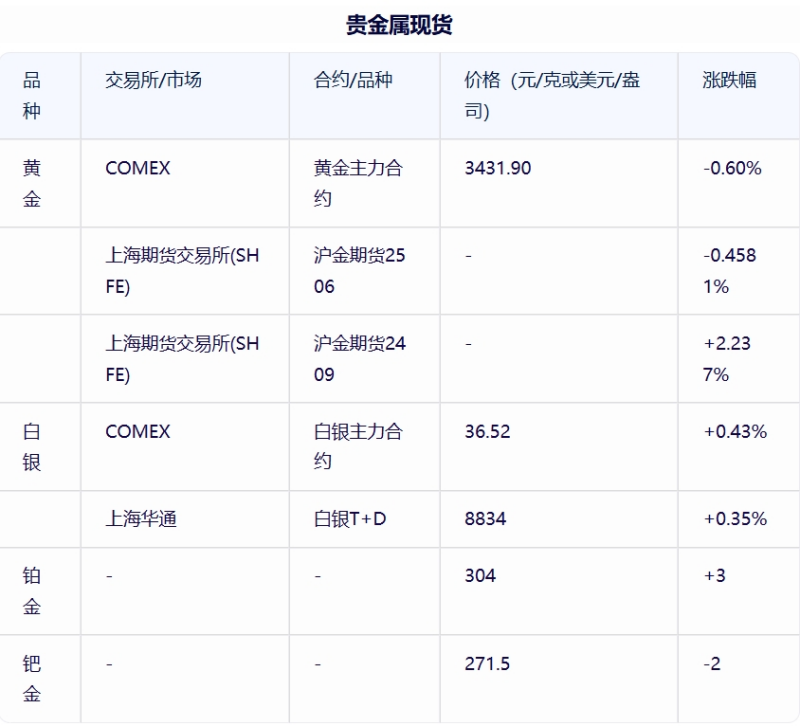Click the 贵金属现货 table title
This screenshot has width=800, height=726.
click(399, 24)
